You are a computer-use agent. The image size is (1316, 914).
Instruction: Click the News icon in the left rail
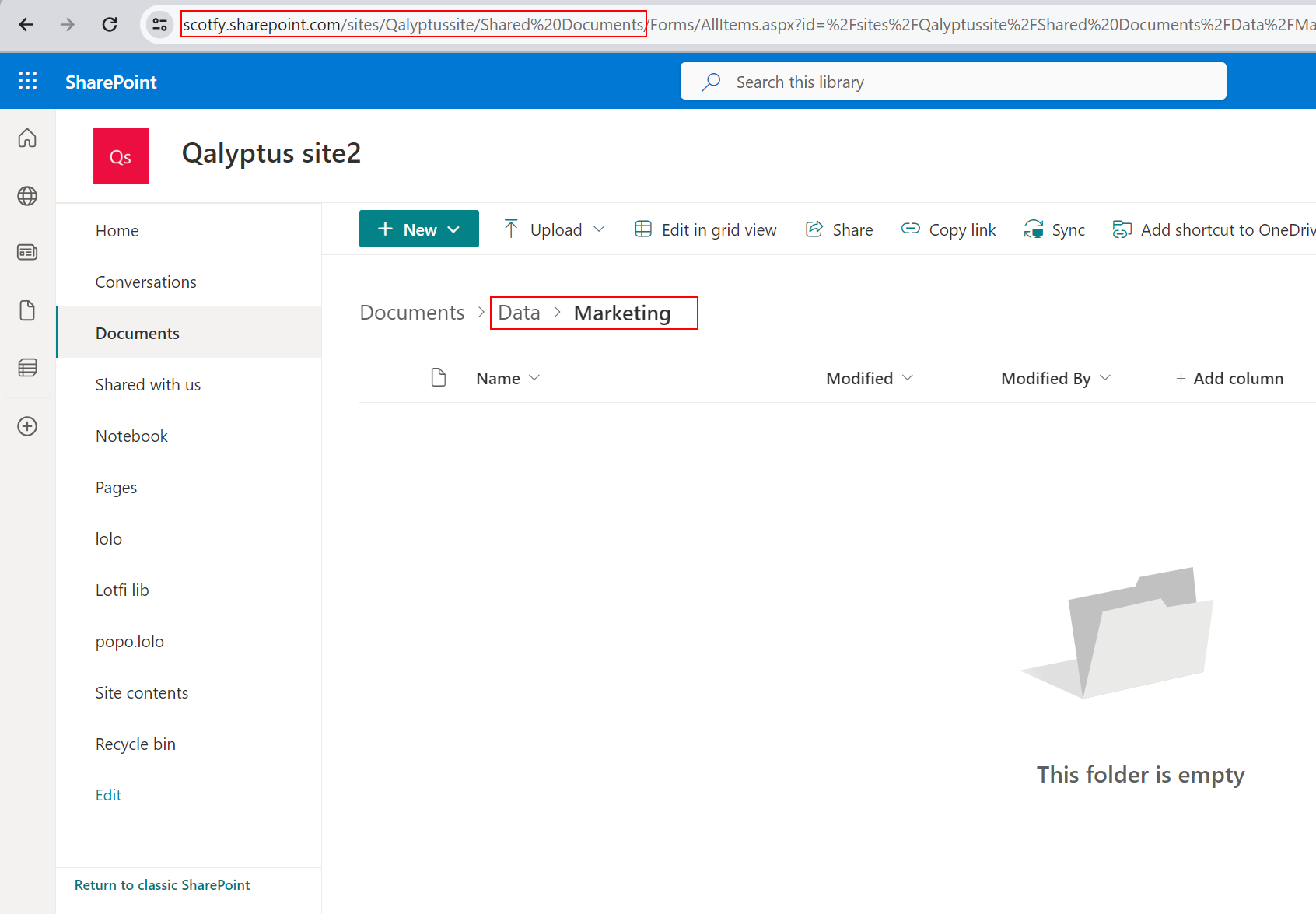pos(27,252)
